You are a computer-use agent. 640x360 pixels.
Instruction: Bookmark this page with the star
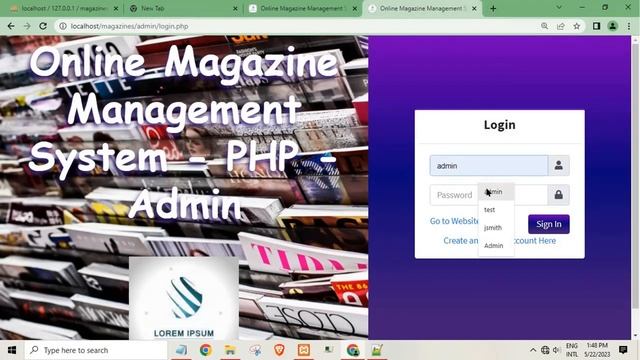(x=576, y=26)
